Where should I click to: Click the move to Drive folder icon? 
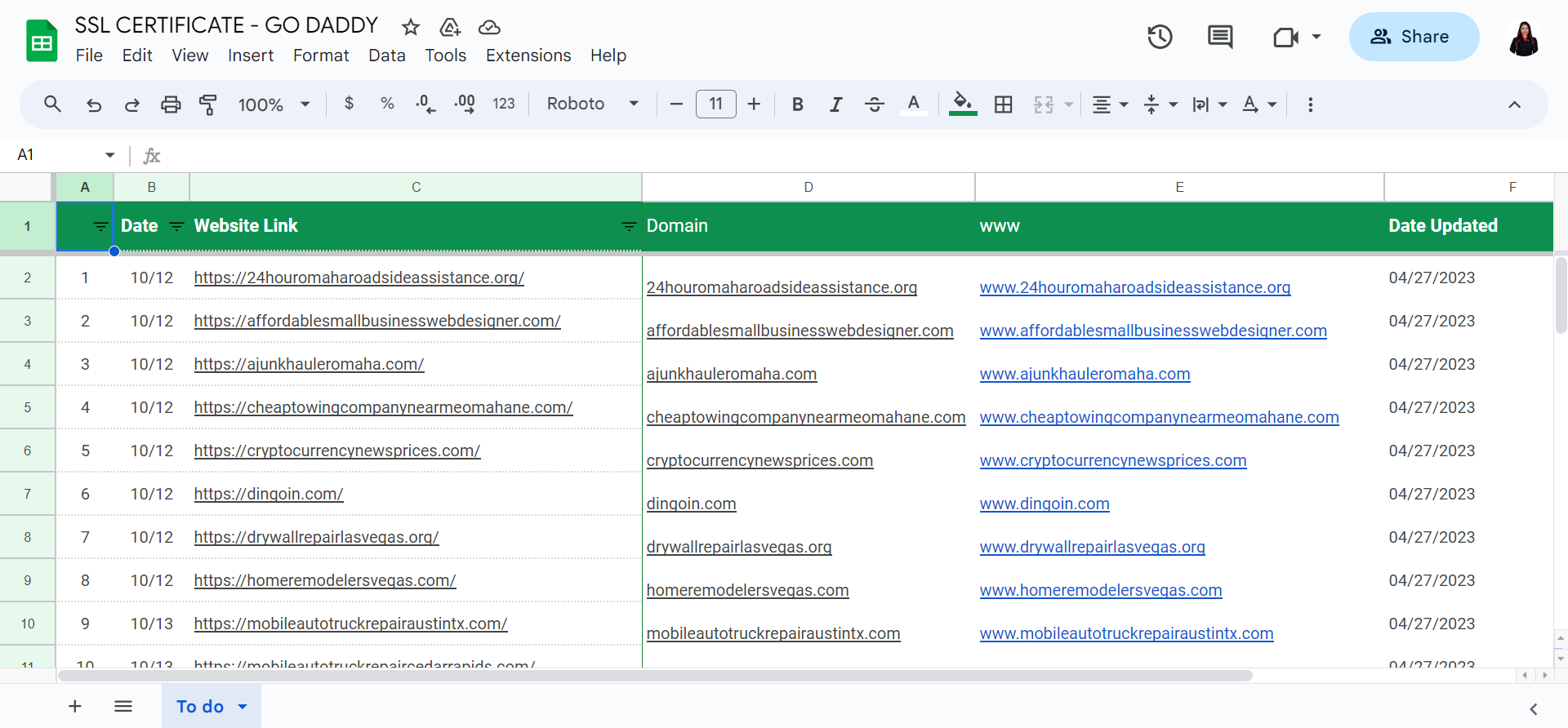click(450, 28)
